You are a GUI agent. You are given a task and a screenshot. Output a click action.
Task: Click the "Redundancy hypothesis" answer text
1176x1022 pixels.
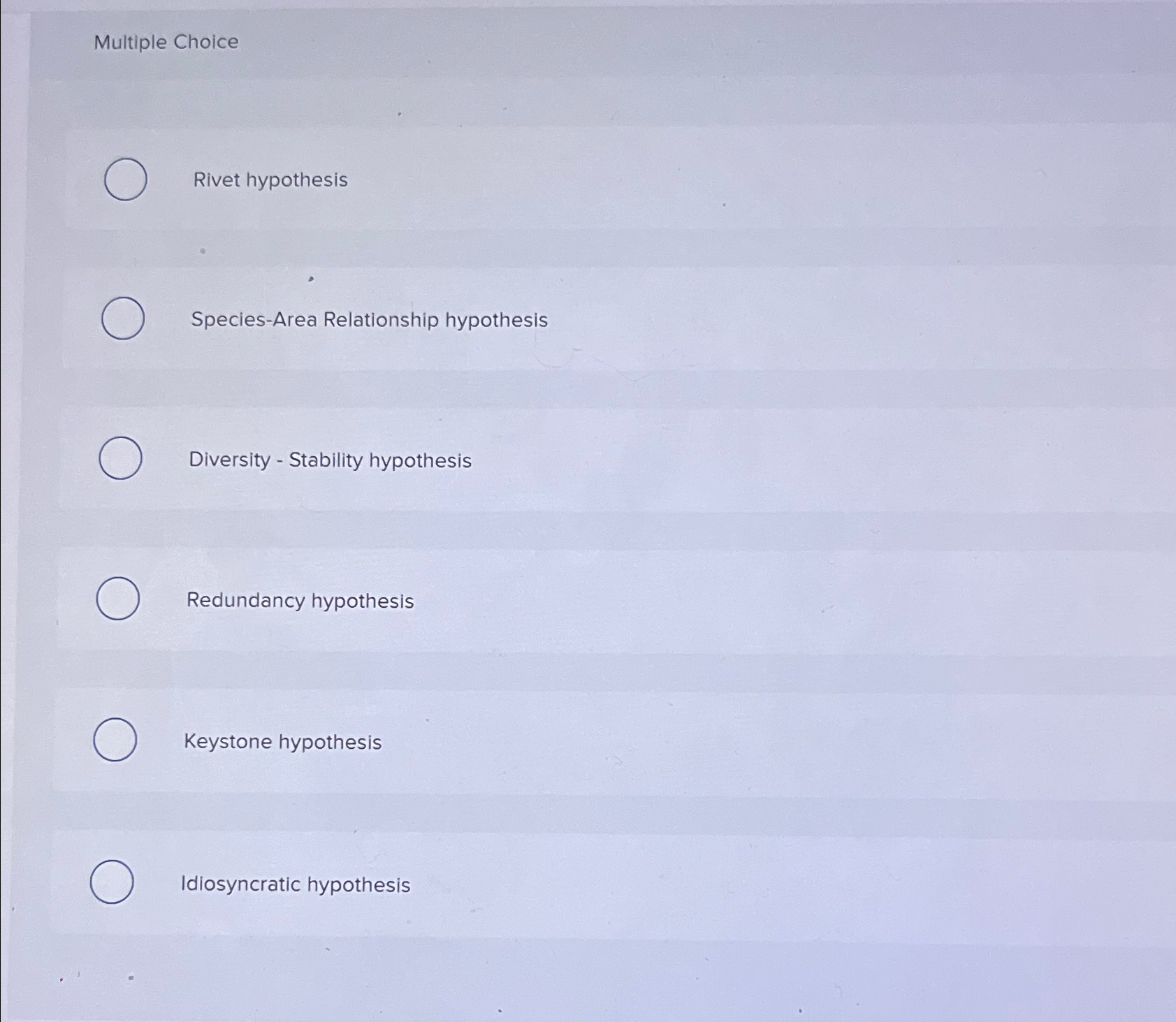tap(300, 601)
